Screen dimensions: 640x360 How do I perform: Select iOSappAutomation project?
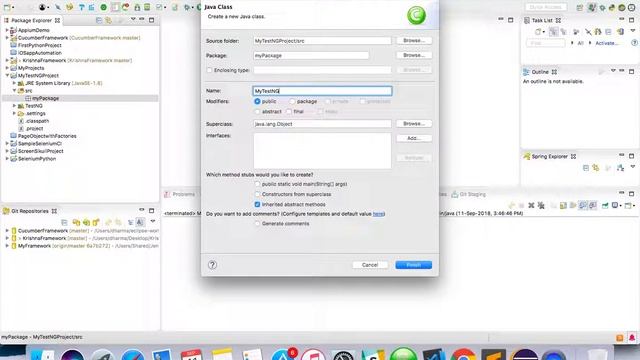coord(40,53)
